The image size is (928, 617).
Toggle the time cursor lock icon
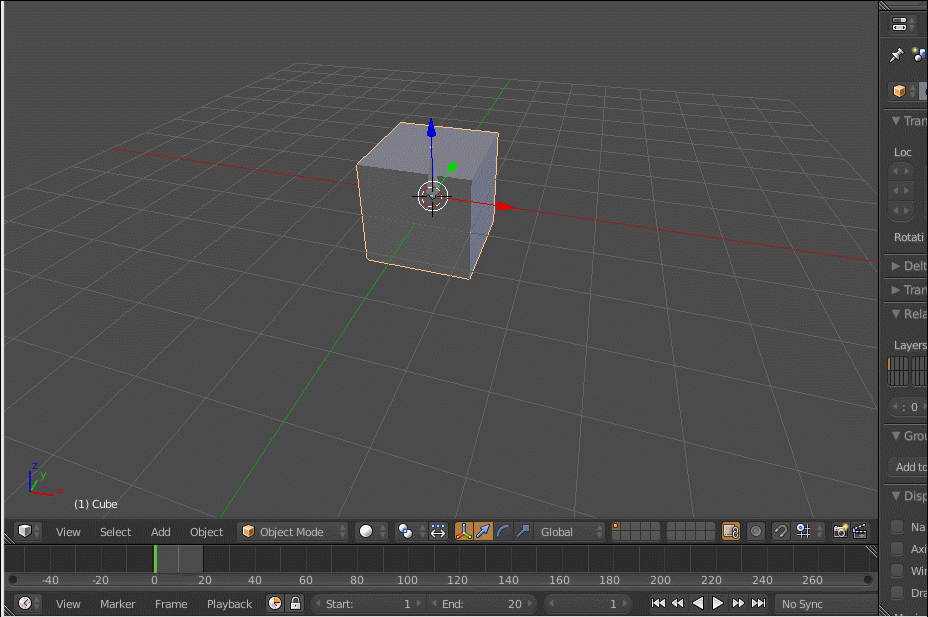pyautogui.click(x=295, y=603)
